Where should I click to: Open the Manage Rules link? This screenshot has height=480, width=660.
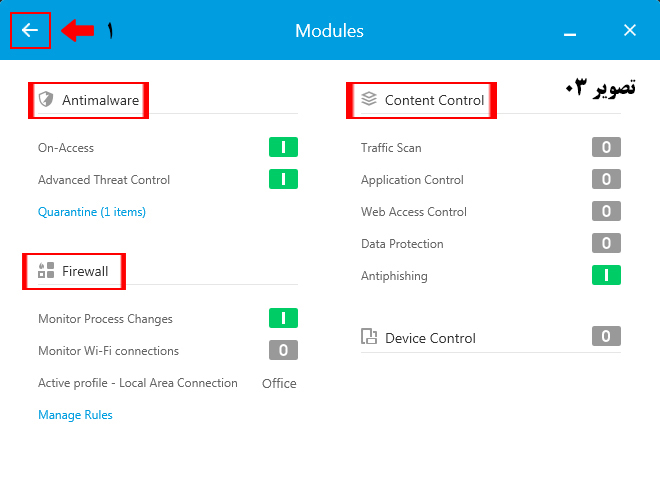75,415
